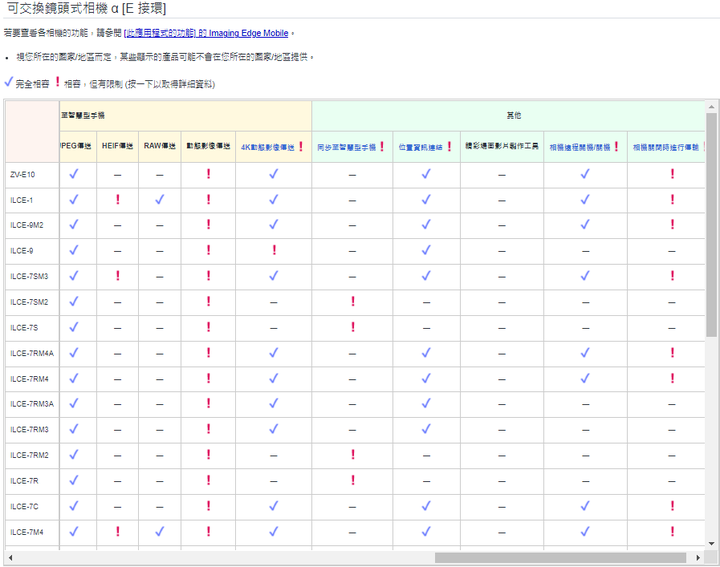Click ILCE-9 row's 位置資訊連結 check mark
Image resolution: width=720 pixels, height=567 pixels.
426,250
